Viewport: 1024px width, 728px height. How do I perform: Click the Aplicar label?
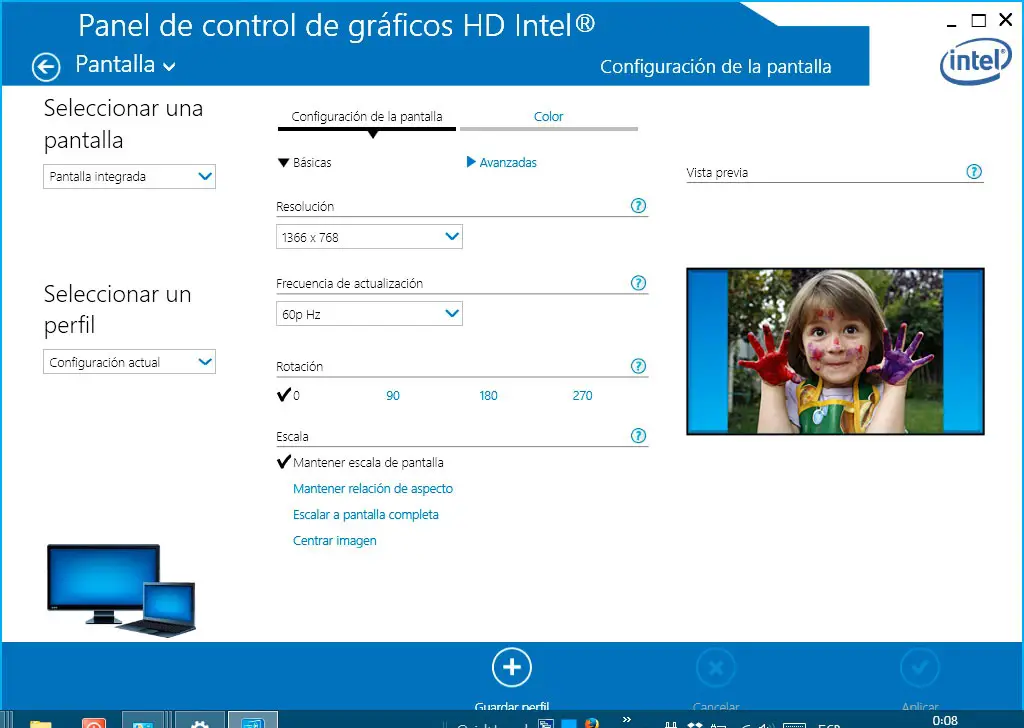pos(920,706)
